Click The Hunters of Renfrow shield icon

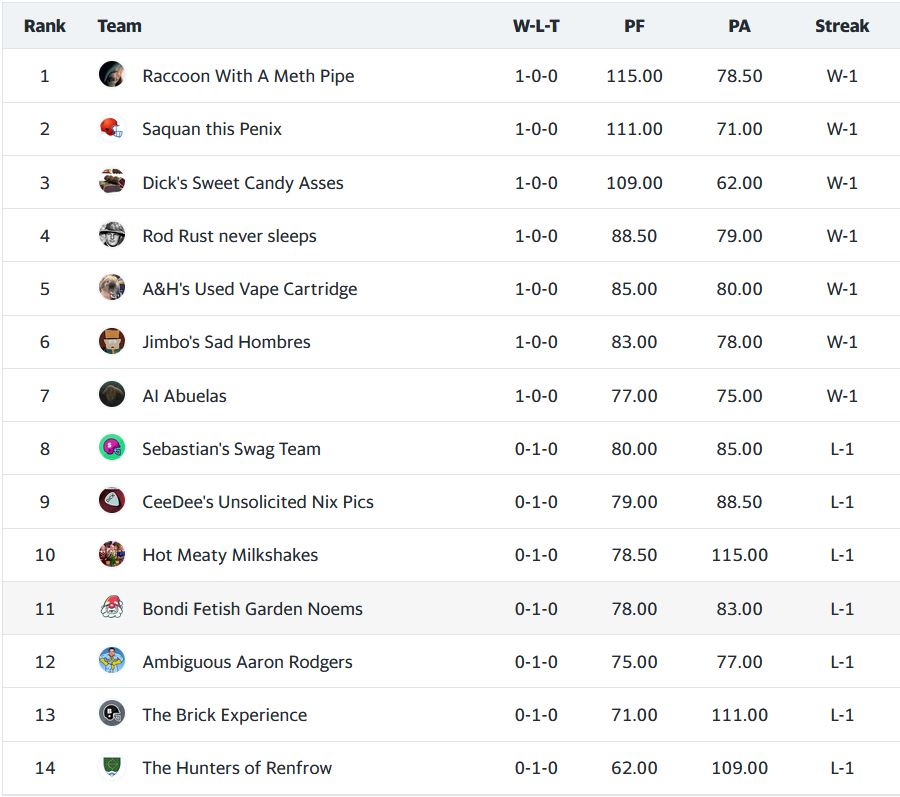click(x=112, y=767)
